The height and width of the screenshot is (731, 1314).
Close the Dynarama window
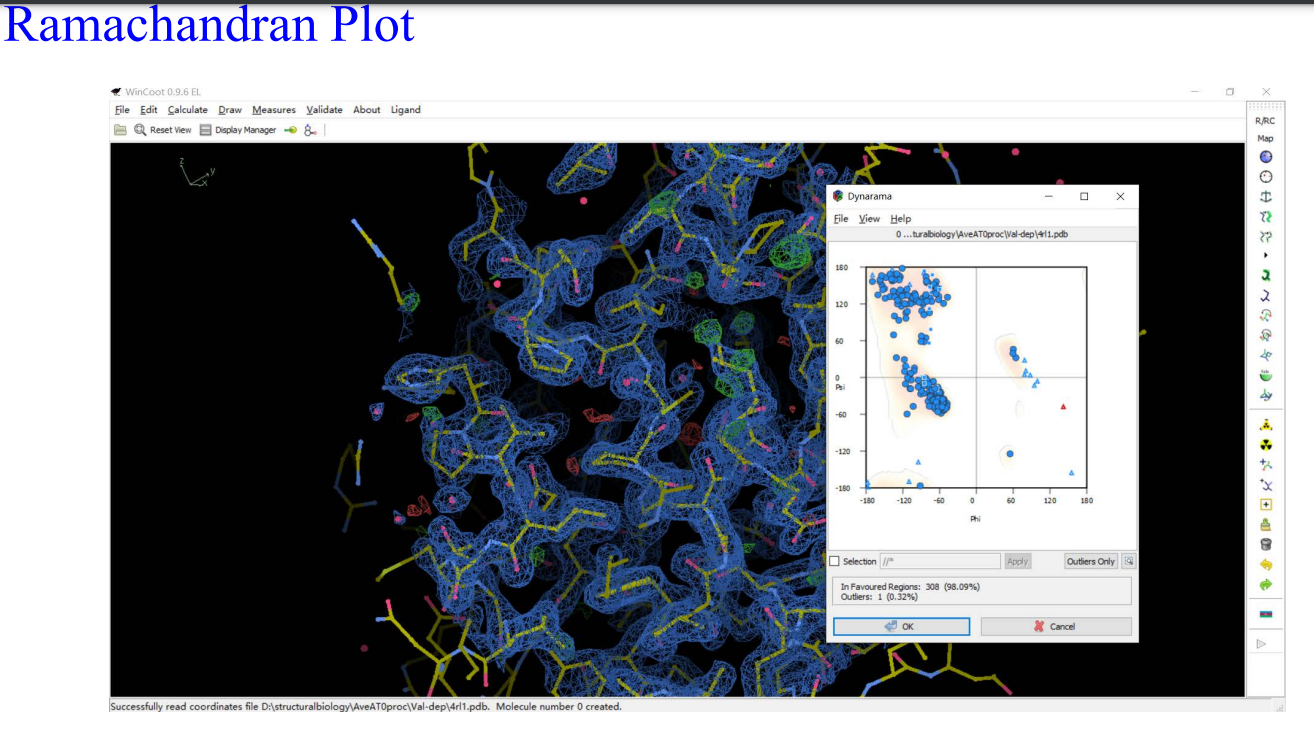(1120, 196)
